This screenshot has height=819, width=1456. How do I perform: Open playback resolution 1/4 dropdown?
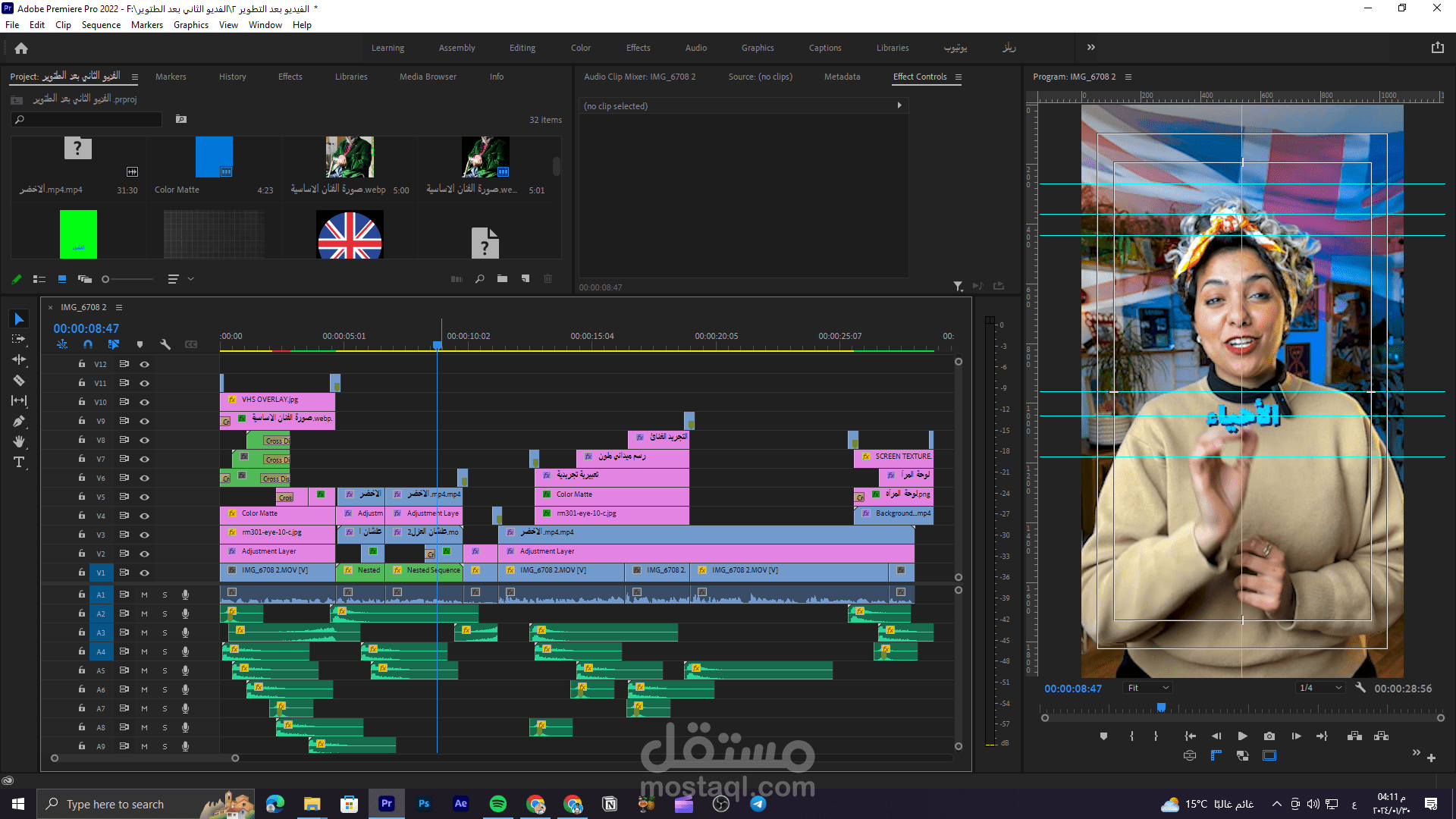tap(1320, 688)
